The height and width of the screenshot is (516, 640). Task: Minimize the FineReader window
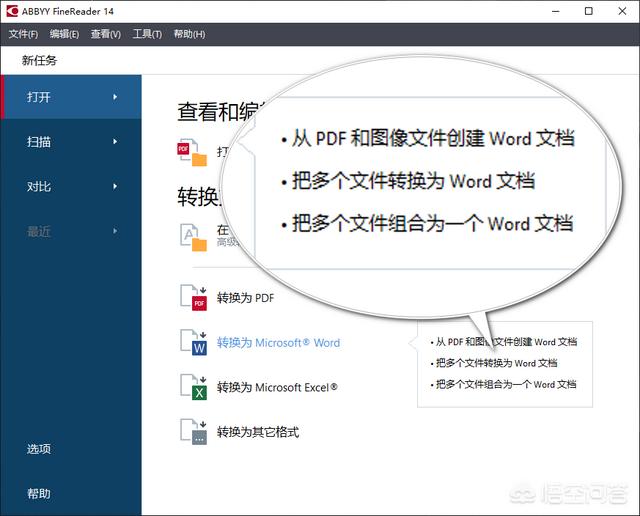pos(556,11)
